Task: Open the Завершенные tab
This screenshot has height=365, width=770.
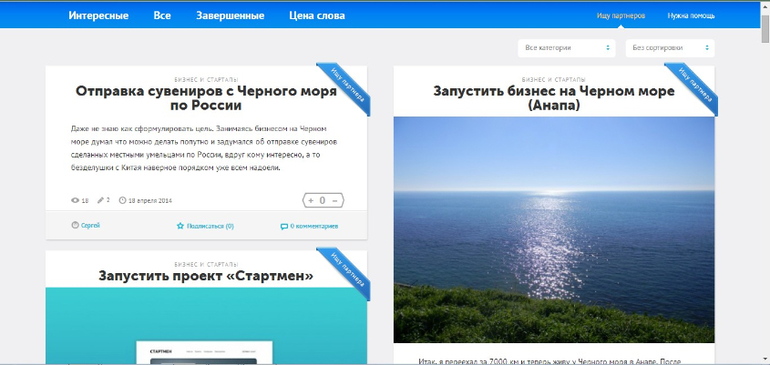Action: [230, 16]
